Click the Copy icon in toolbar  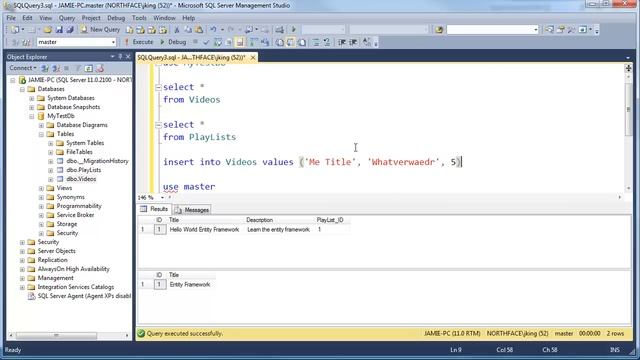click(188, 29)
